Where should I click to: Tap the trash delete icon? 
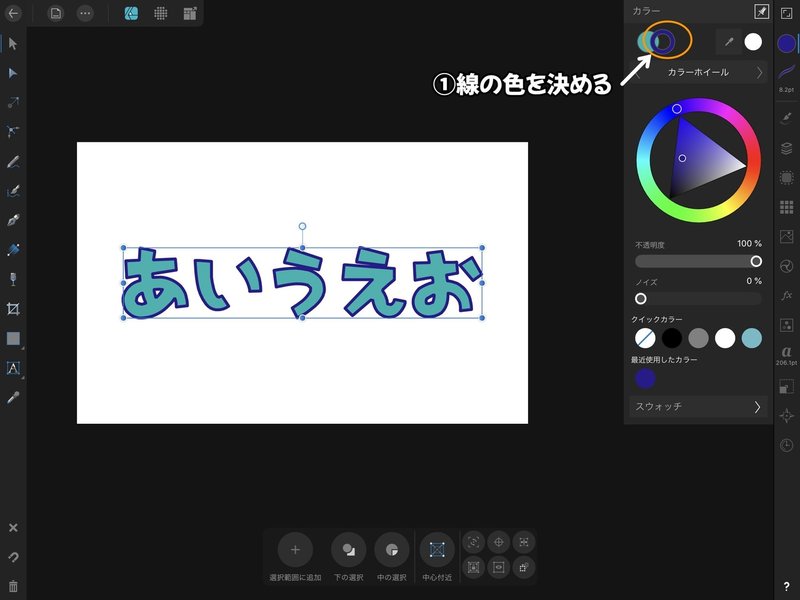(13, 586)
